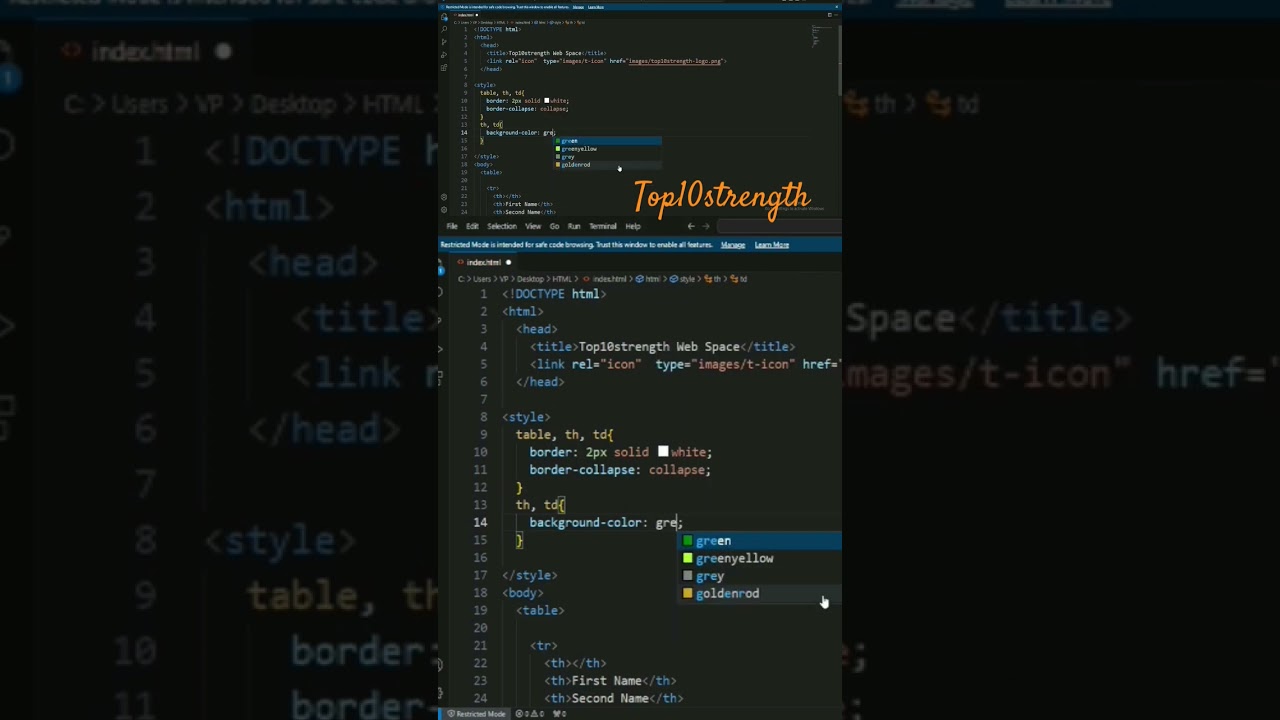Click grey swatch in enlarged autocomplete list
Viewport: 1280px width, 720px height.
point(687,576)
